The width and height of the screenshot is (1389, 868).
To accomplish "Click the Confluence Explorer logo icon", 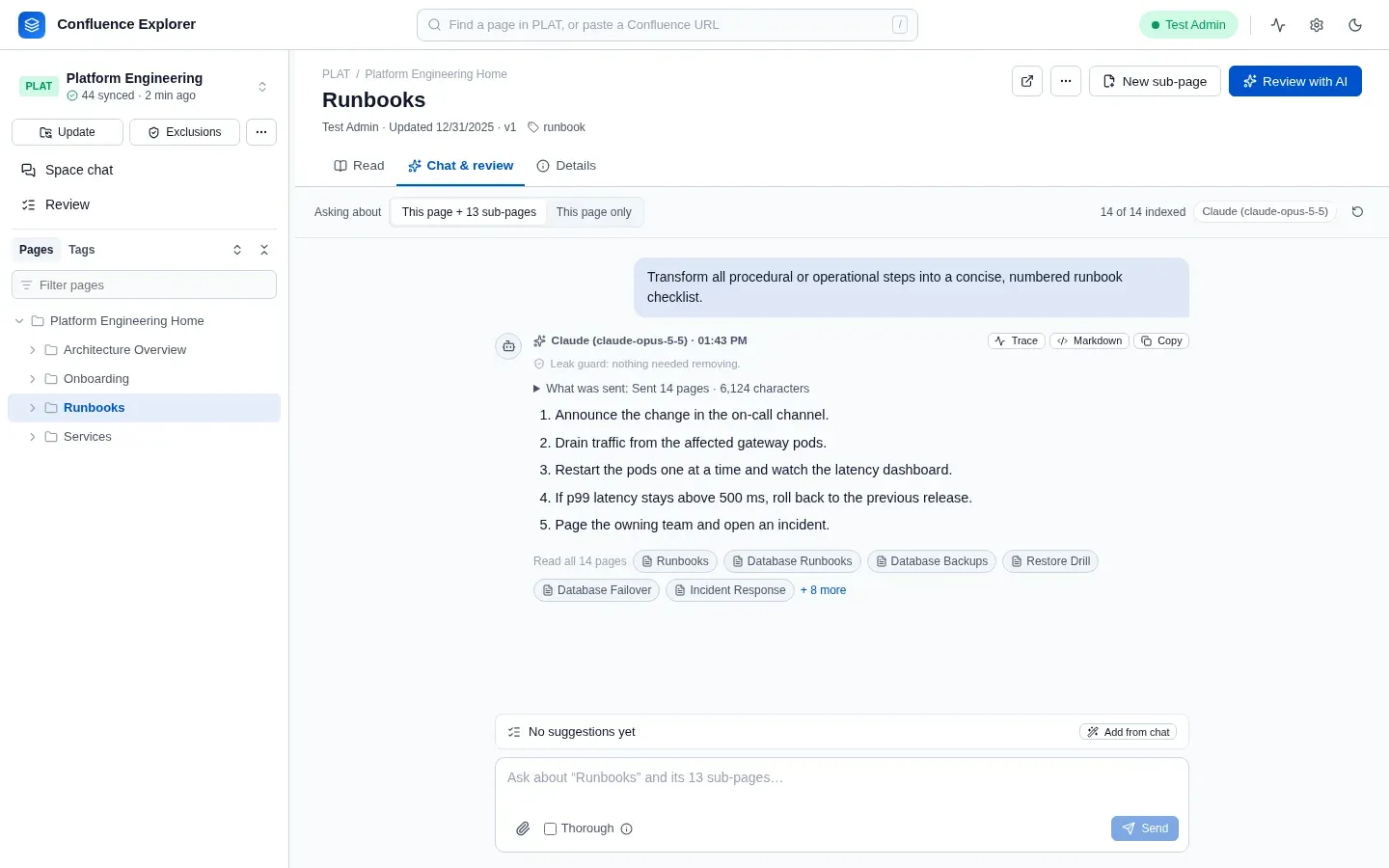I will (32, 25).
